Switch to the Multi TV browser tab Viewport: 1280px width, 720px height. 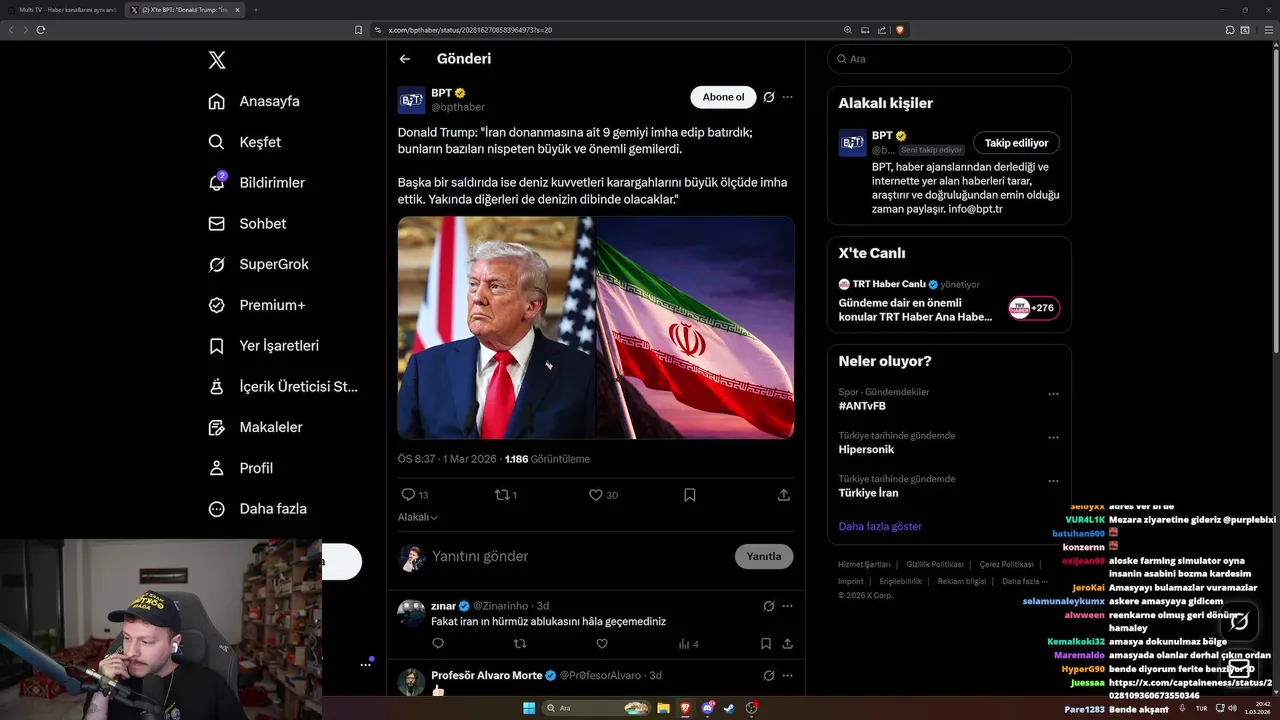tap(64, 9)
